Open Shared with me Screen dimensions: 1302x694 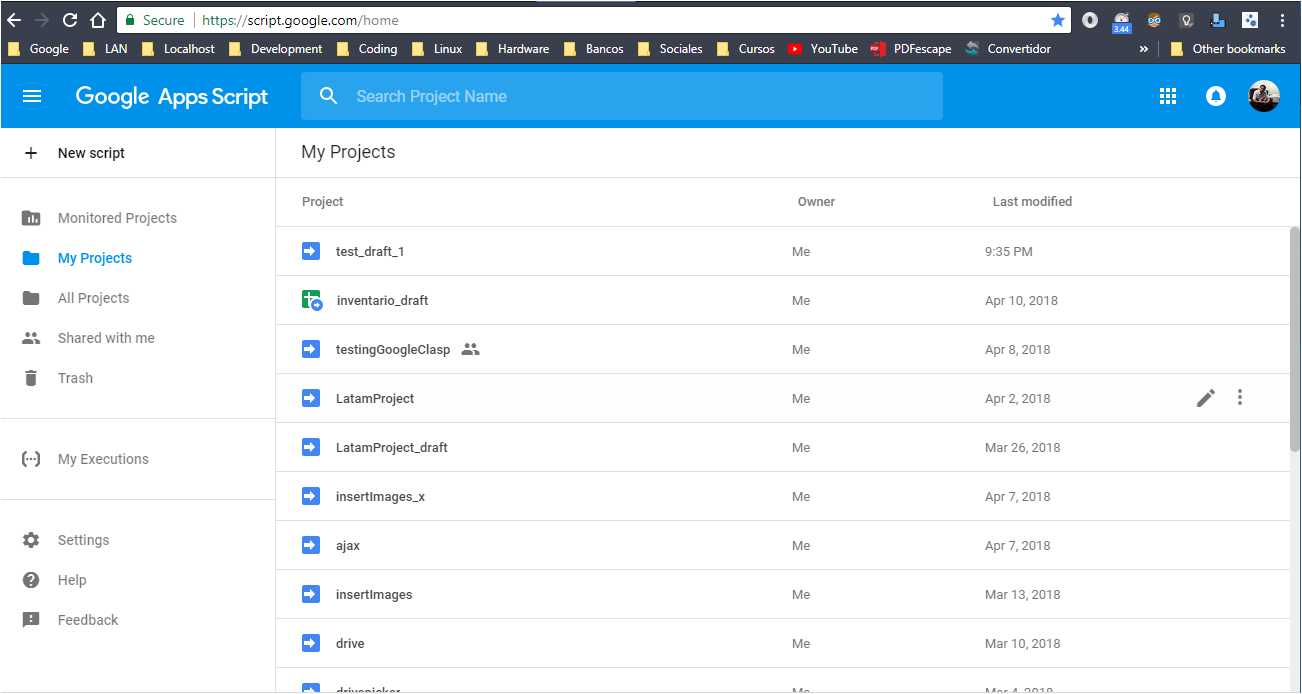tap(106, 338)
